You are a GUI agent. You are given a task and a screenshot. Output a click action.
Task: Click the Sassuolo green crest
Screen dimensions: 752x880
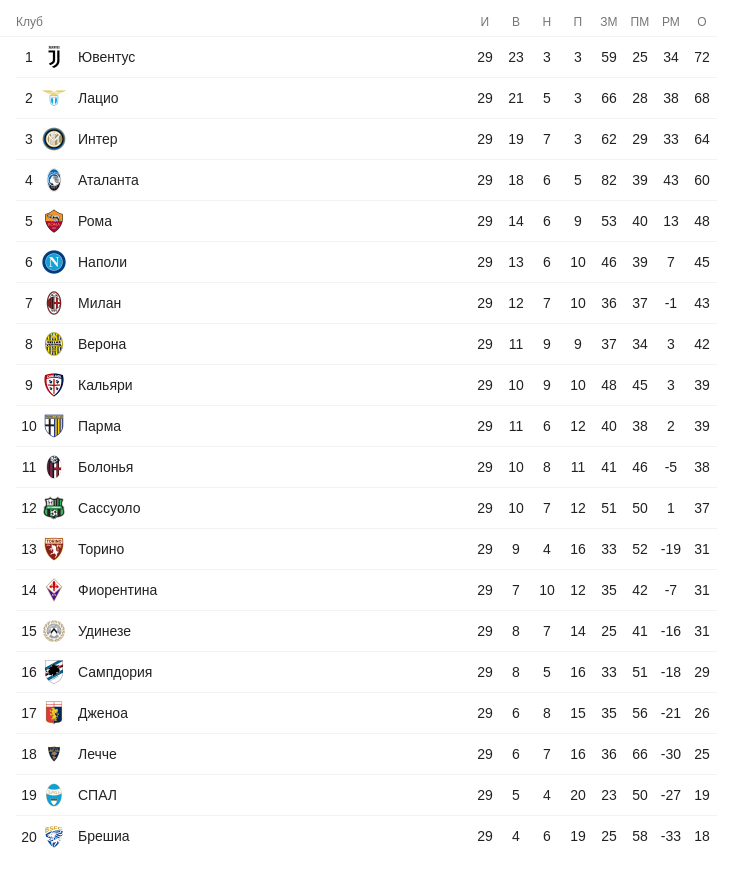pos(54,508)
